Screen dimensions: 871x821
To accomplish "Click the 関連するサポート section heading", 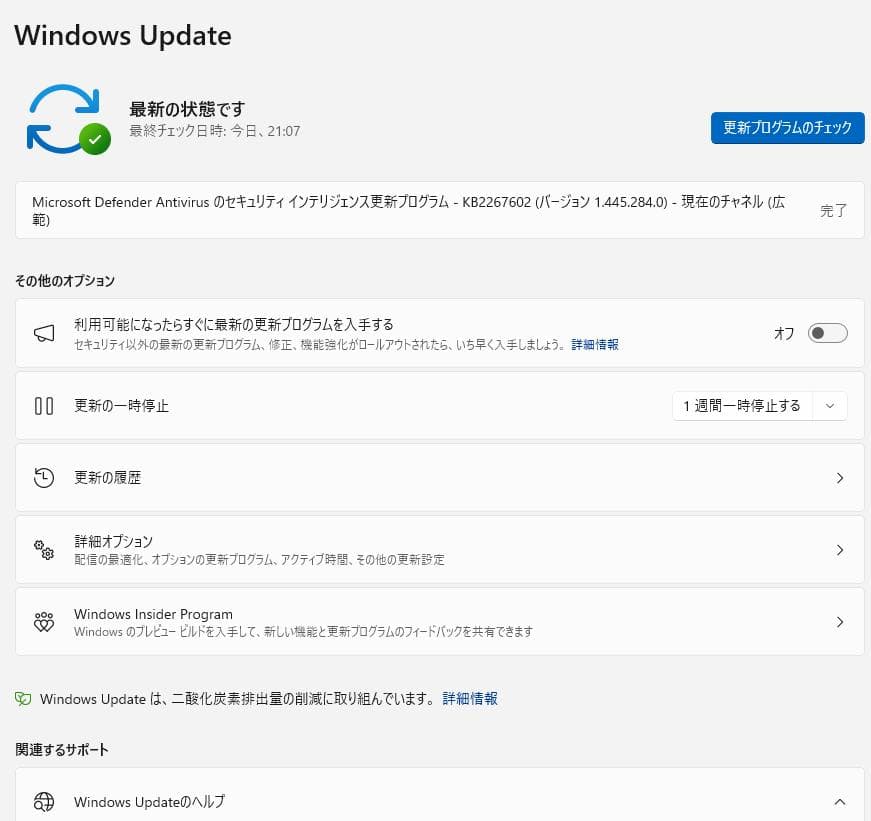I will tap(62, 749).
